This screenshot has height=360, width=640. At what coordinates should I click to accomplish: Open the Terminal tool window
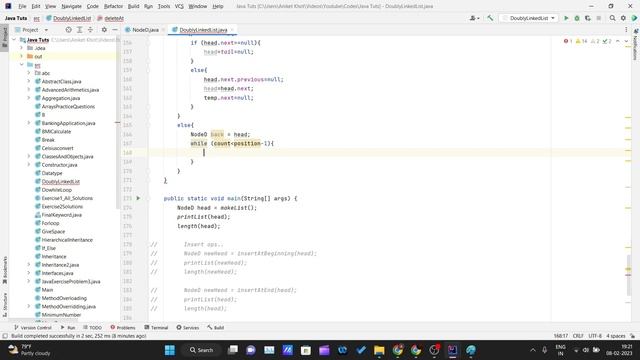coord(156,327)
